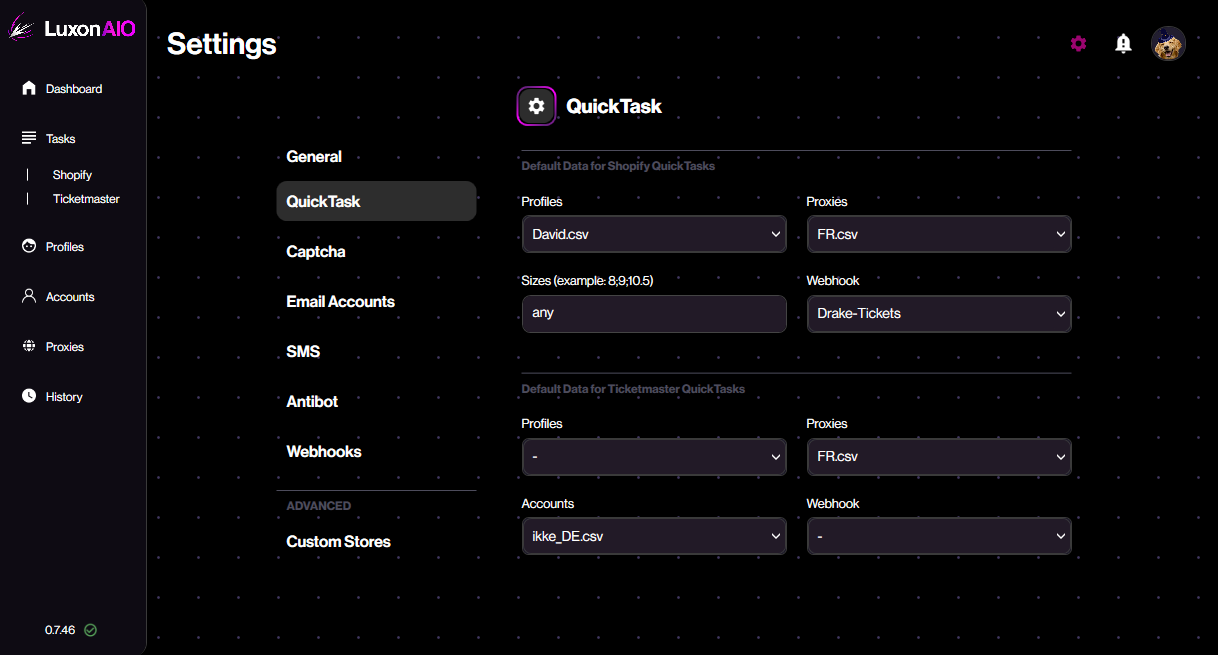Go to Custom Stores advanced settings

(x=338, y=542)
